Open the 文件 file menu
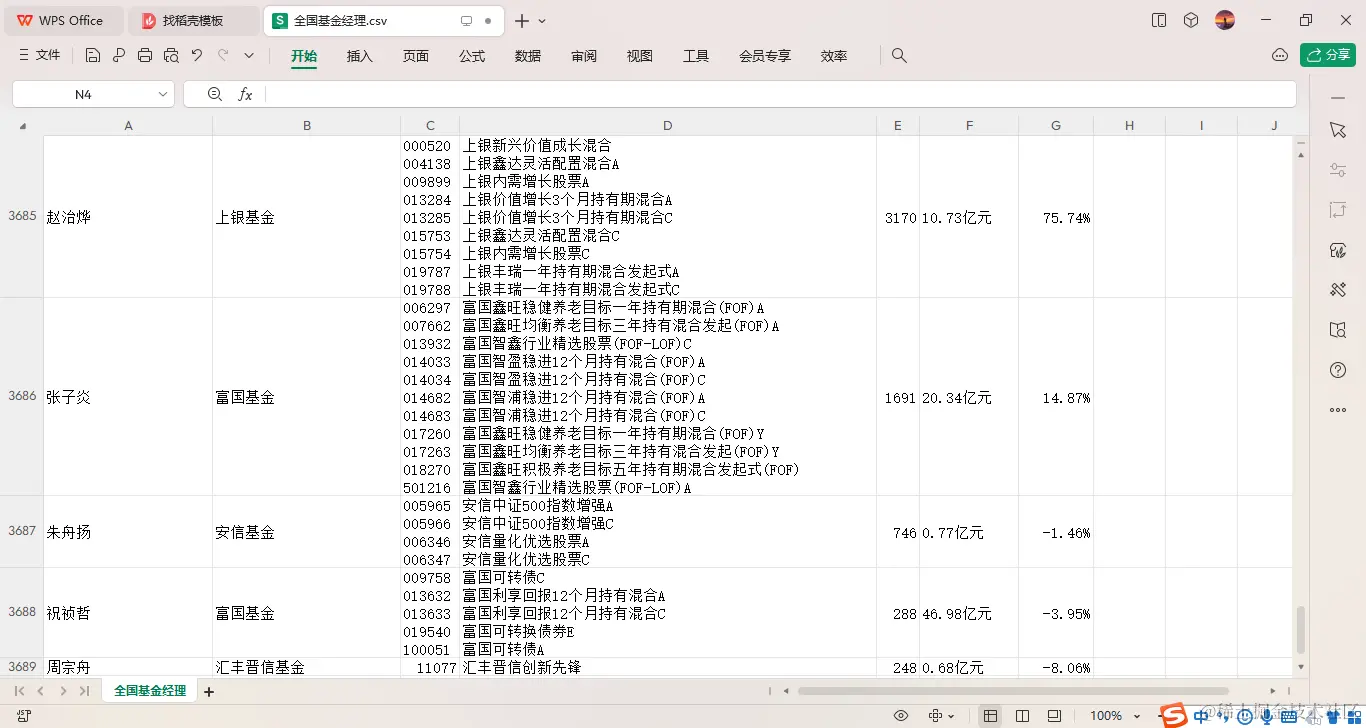The width and height of the screenshot is (1366, 728). [x=40, y=56]
